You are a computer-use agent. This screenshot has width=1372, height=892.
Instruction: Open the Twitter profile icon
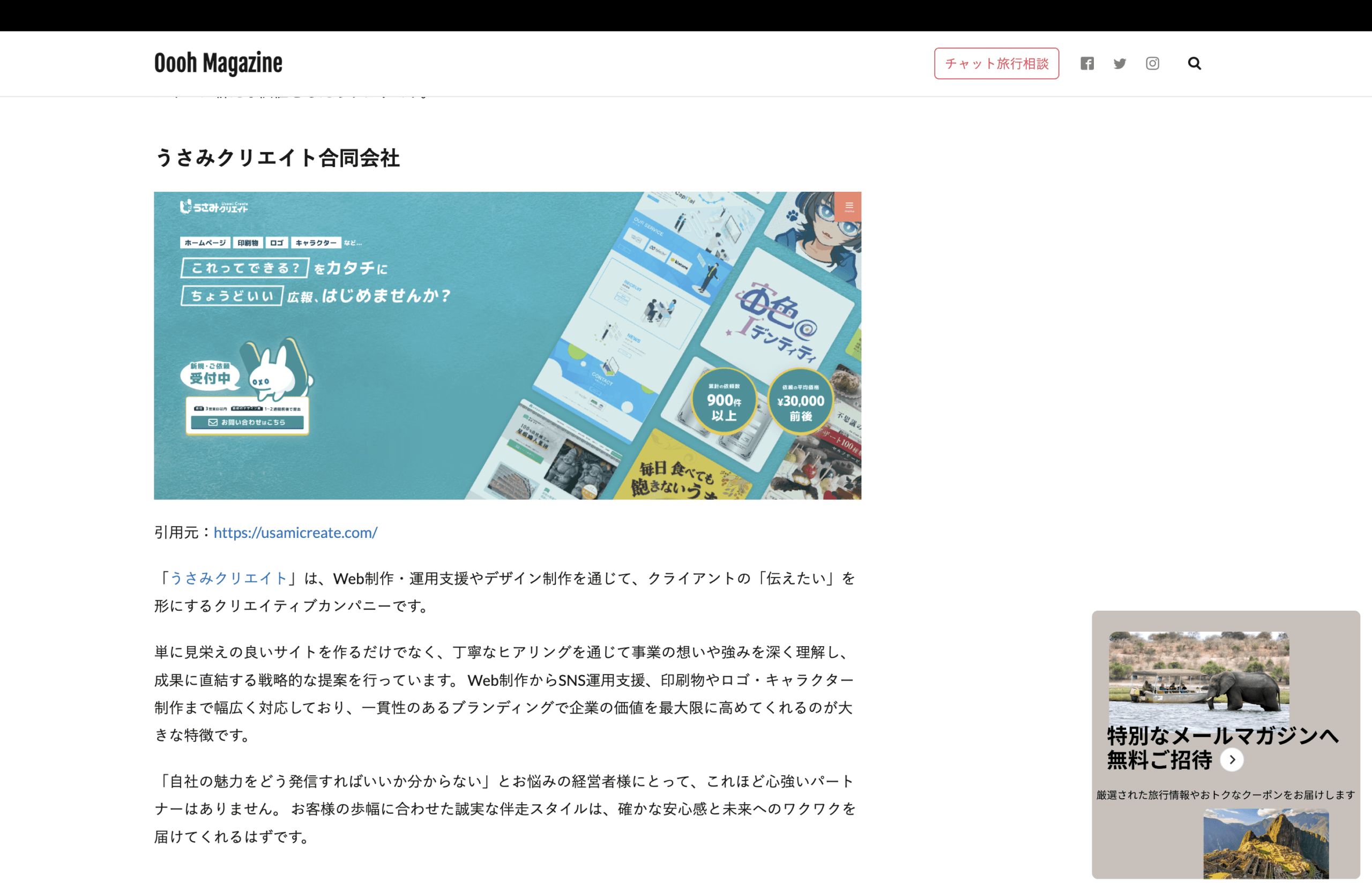[1120, 63]
